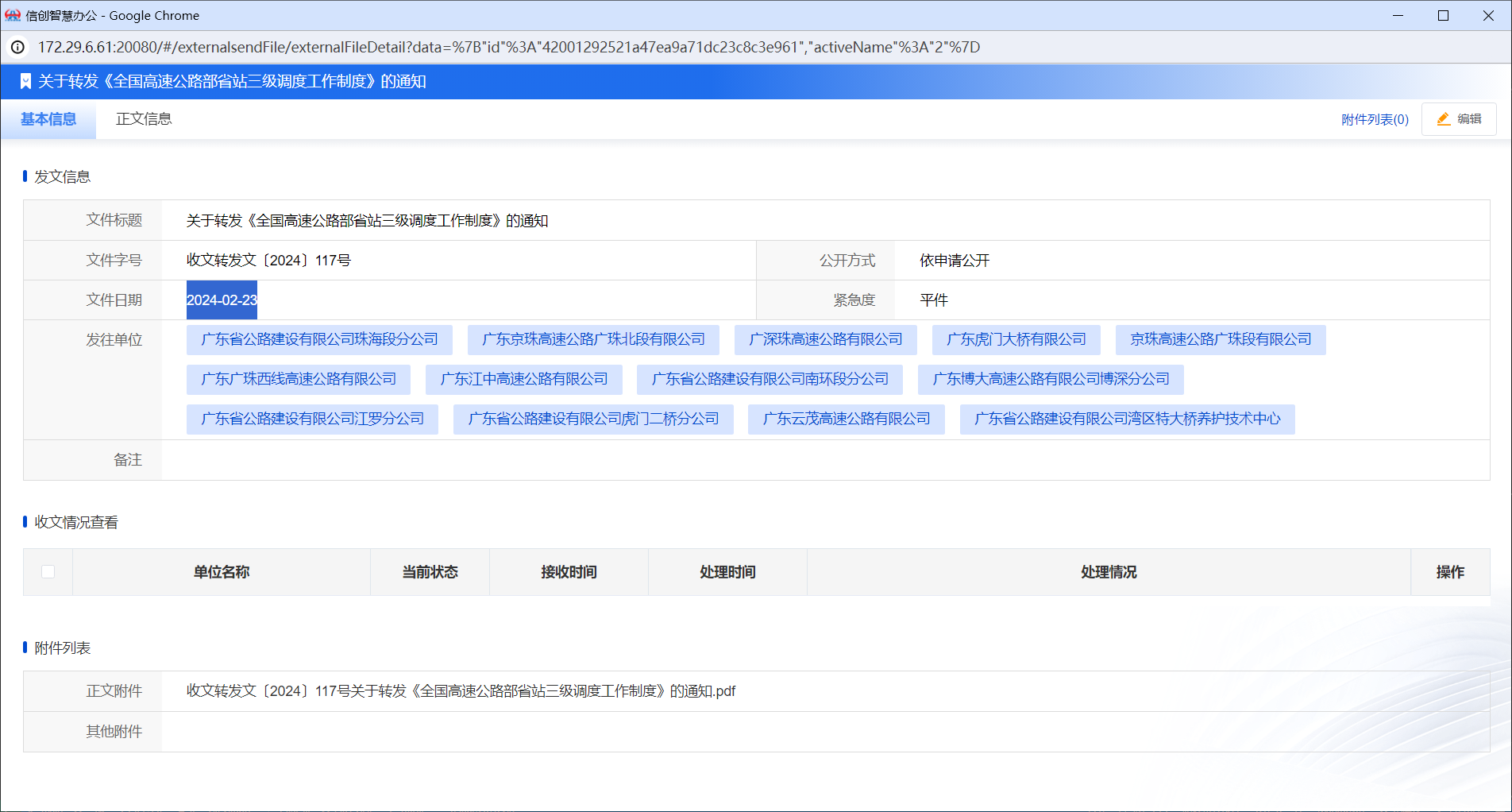Click the empty 备注 field

826,460
